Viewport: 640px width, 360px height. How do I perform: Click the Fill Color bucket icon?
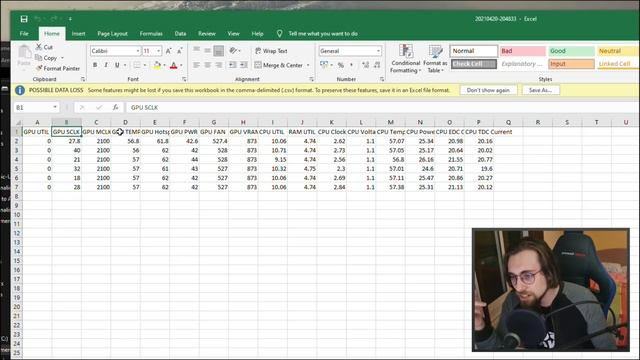click(x=157, y=65)
